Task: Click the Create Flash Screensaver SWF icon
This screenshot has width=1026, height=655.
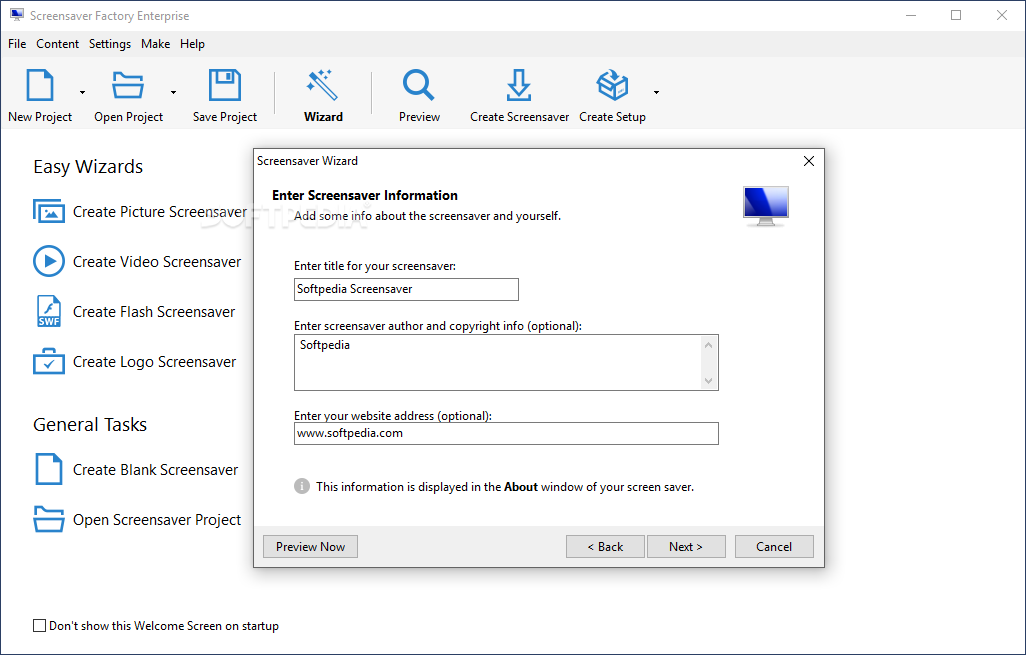Action: click(49, 311)
